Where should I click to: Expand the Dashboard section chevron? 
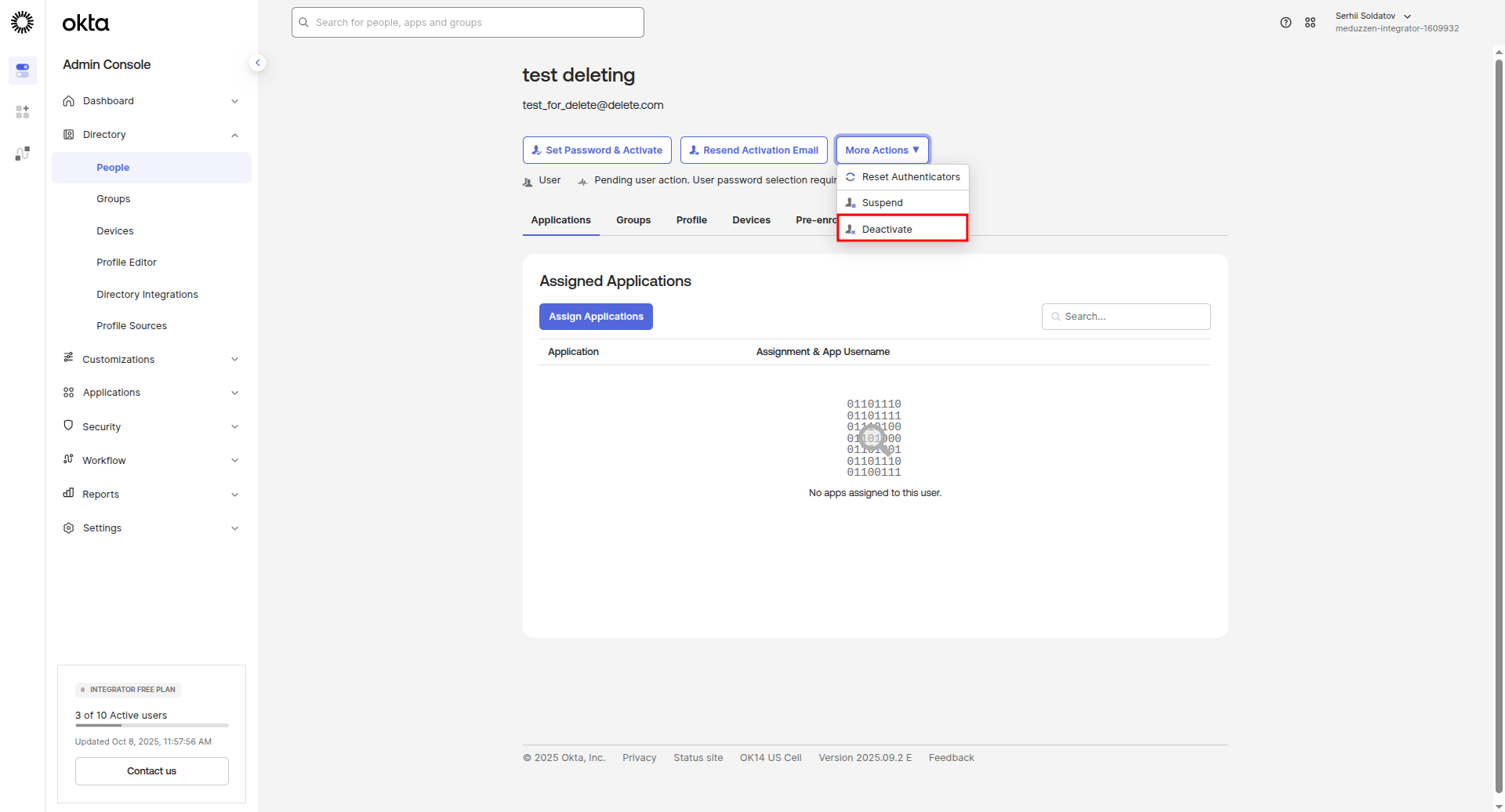[x=234, y=101]
